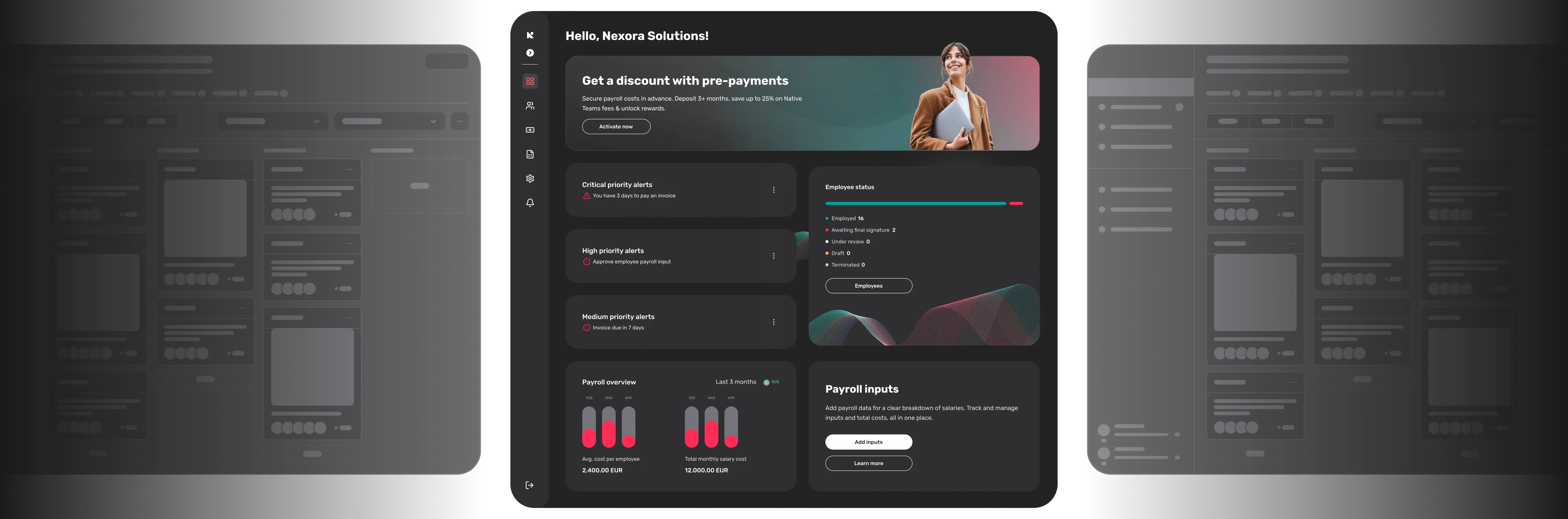Viewport: 1568px width, 519px height.
Task: Click the Employees button
Action: tap(868, 286)
